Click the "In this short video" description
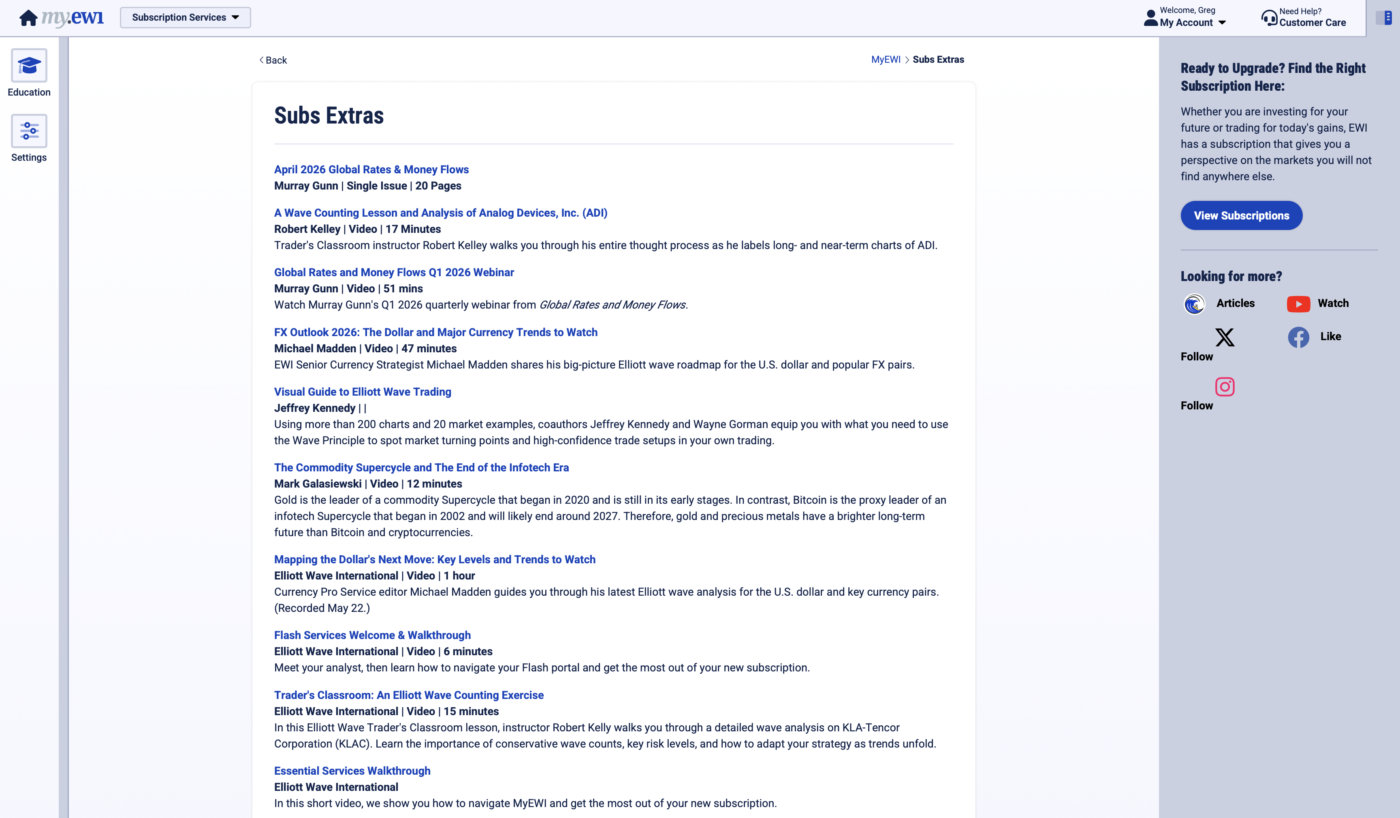The width and height of the screenshot is (1400, 818). (525, 804)
